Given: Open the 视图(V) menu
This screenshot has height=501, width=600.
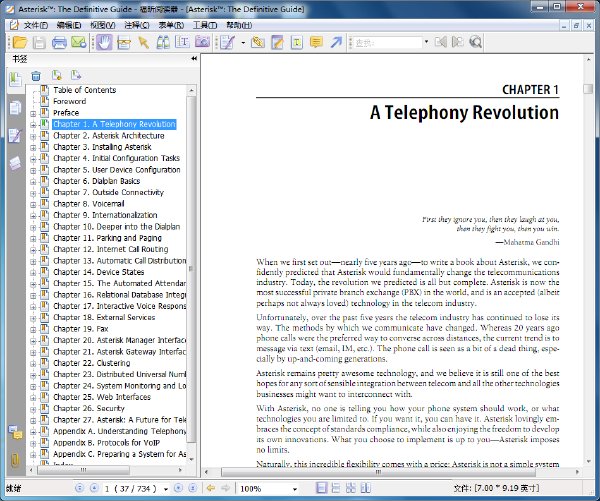Looking at the screenshot, I should tap(103, 25).
